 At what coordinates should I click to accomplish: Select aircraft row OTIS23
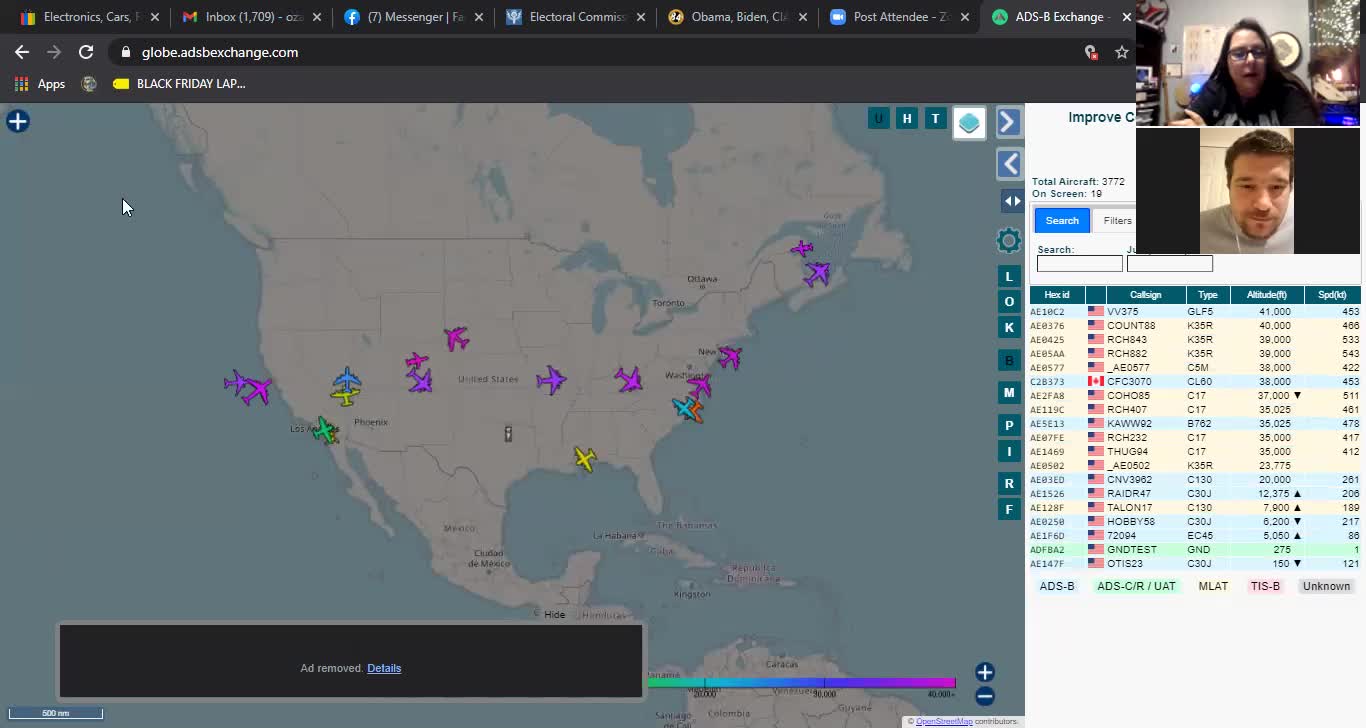(1195, 563)
